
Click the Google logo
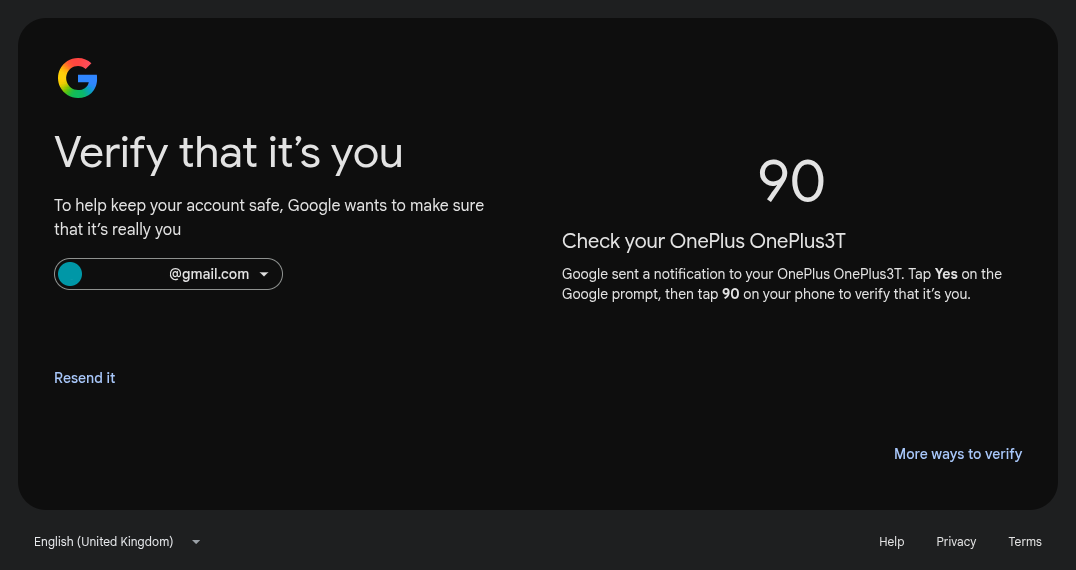tap(78, 78)
